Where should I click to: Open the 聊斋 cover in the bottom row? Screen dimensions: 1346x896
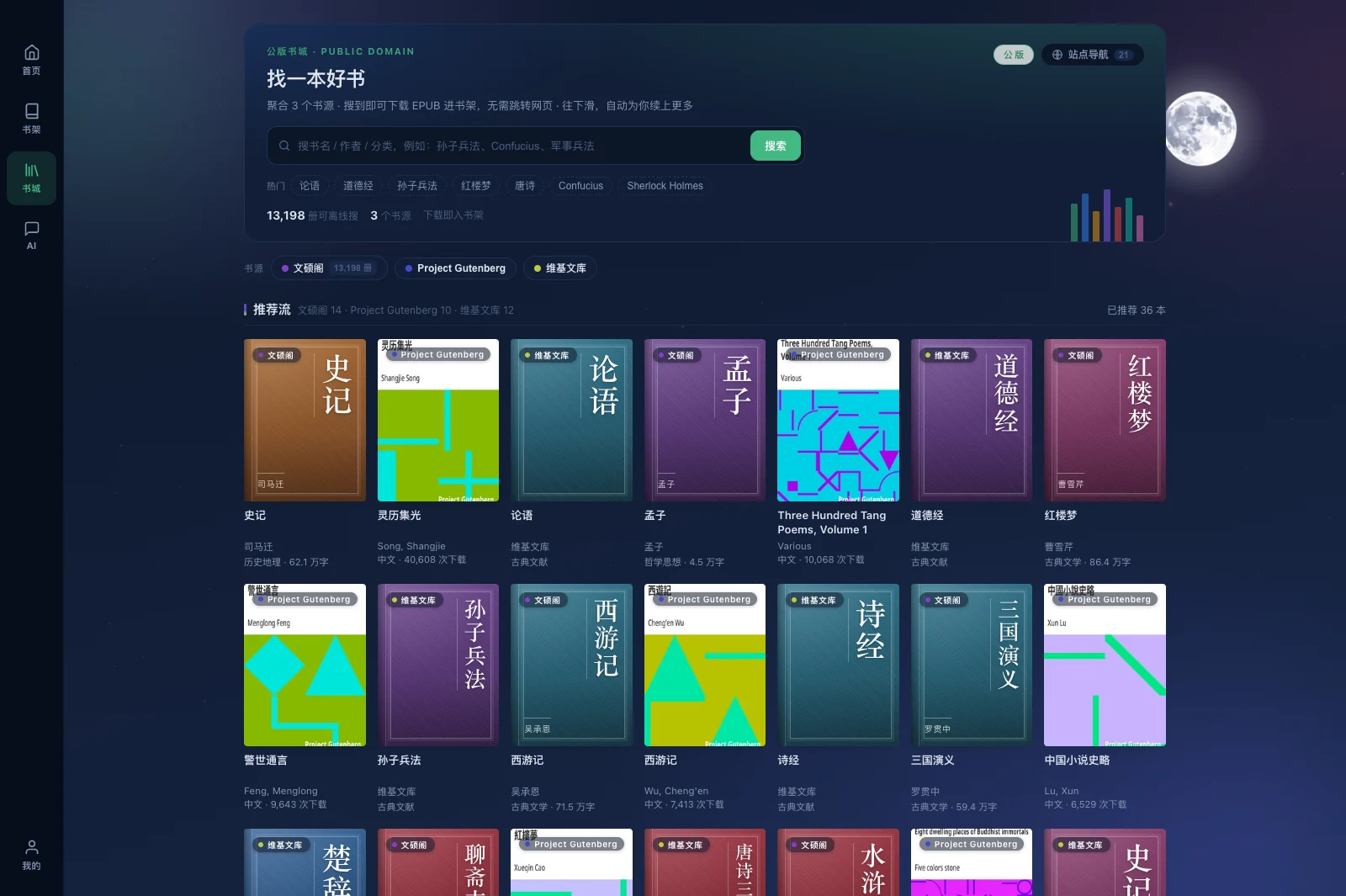tap(438, 862)
